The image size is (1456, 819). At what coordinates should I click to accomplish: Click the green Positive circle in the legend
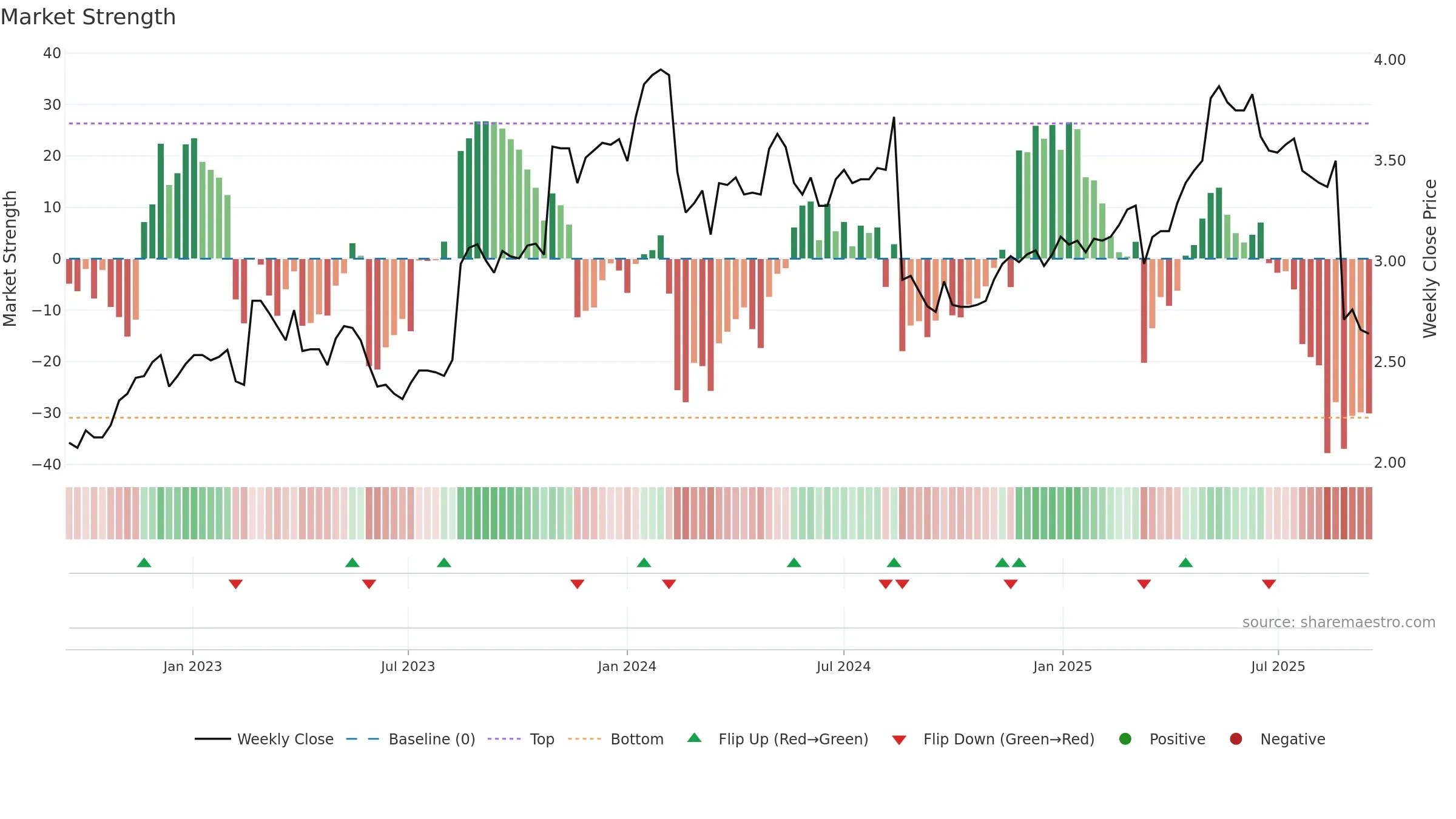click(x=1125, y=739)
